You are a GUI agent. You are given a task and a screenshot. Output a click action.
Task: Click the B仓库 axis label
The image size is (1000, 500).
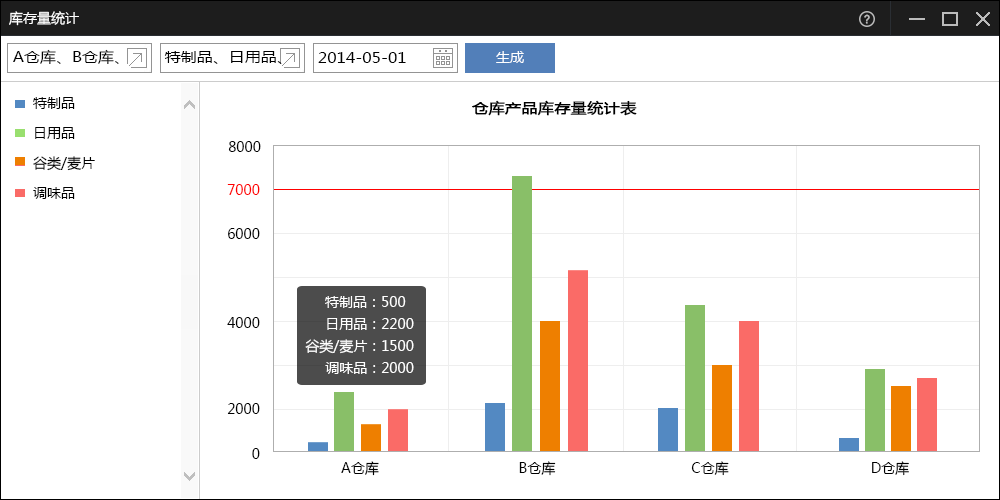537,469
